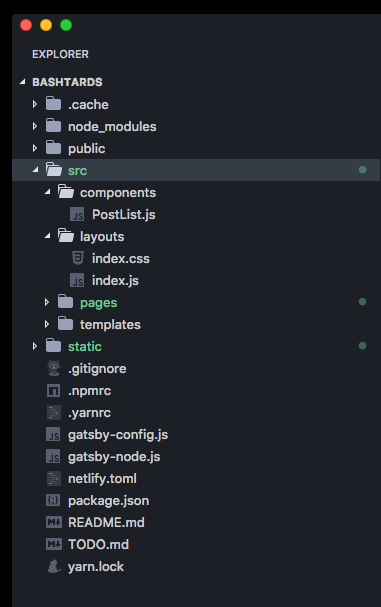
Task: Click the JS icon beside gatsby-config.js
Action: pos(53,434)
